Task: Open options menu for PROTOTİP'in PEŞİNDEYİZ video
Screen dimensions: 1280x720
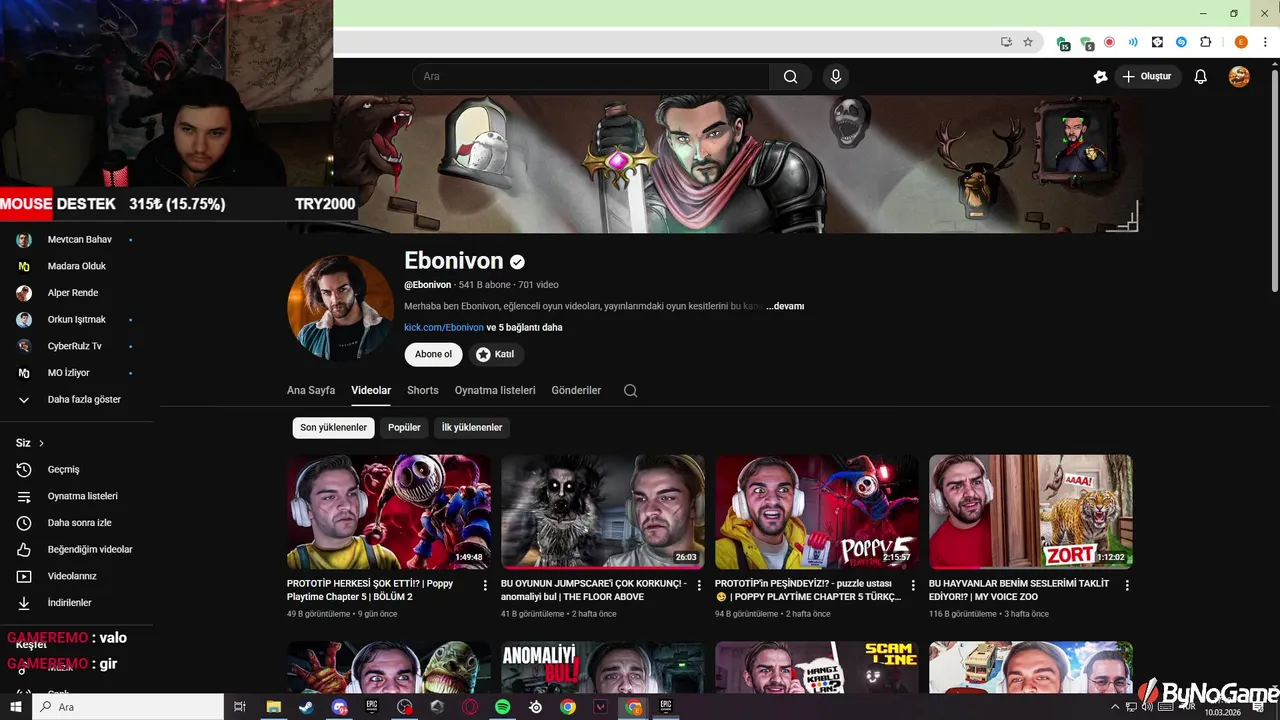Action: [913, 585]
